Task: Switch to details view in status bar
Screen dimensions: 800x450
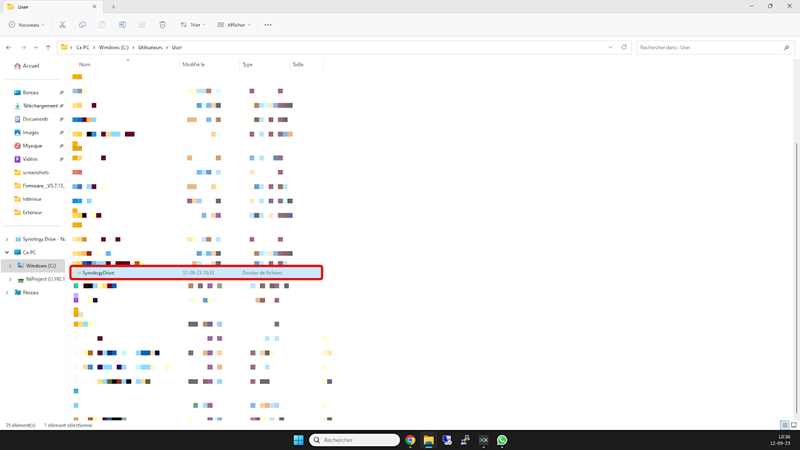Action: coord(784,425)
